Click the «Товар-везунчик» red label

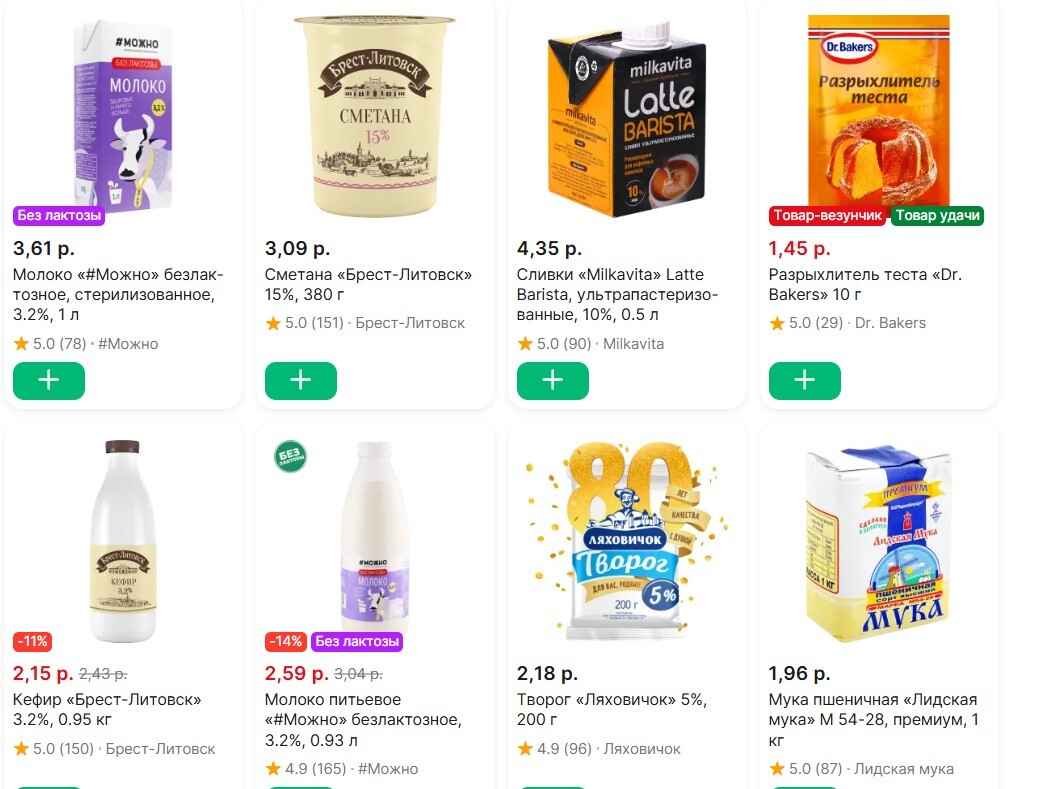tap(827, 216)
